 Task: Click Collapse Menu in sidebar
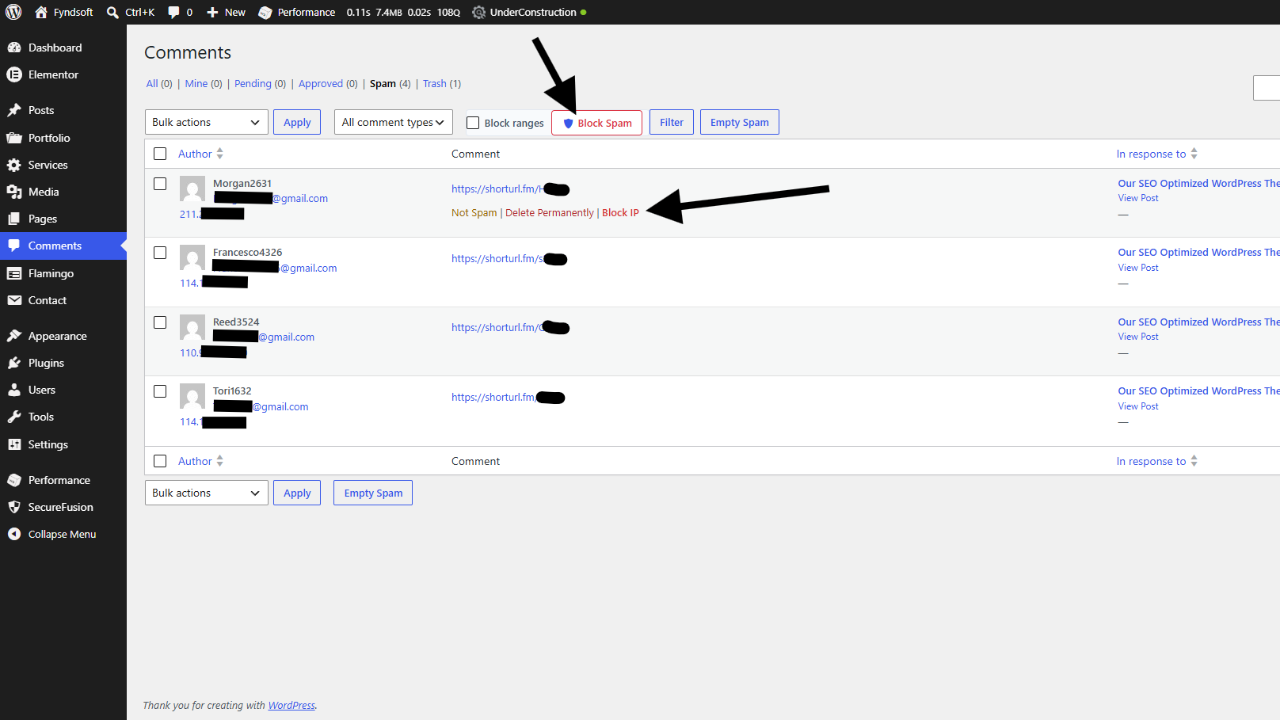tap(63, 534)
